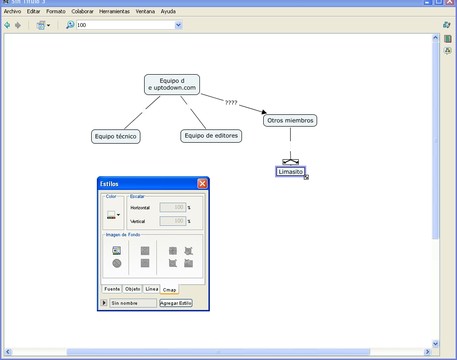The image size is (457, 360).
Task: Click the lower-left icon in the right background group
Action: pyautogui.click(x=173, y=263)
